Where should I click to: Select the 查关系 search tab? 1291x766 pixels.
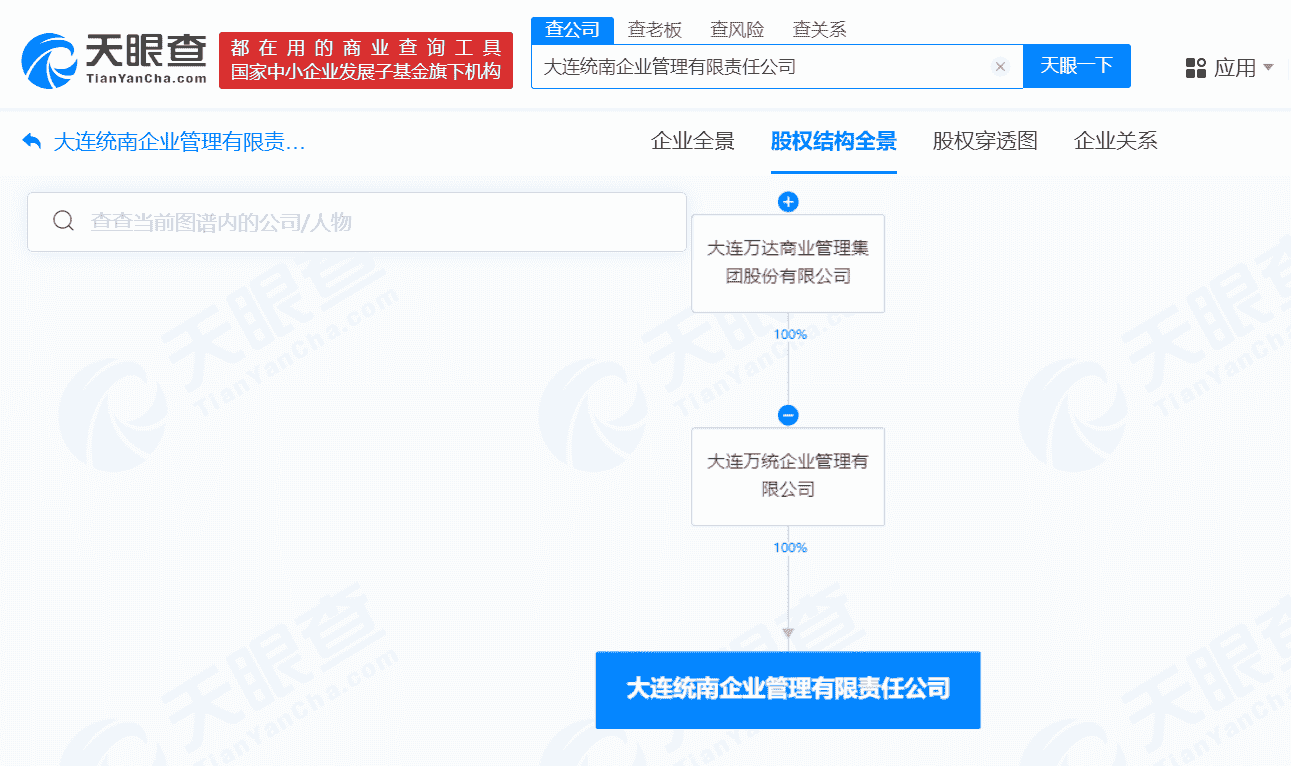pyautogui.click(x=819, y=30)
